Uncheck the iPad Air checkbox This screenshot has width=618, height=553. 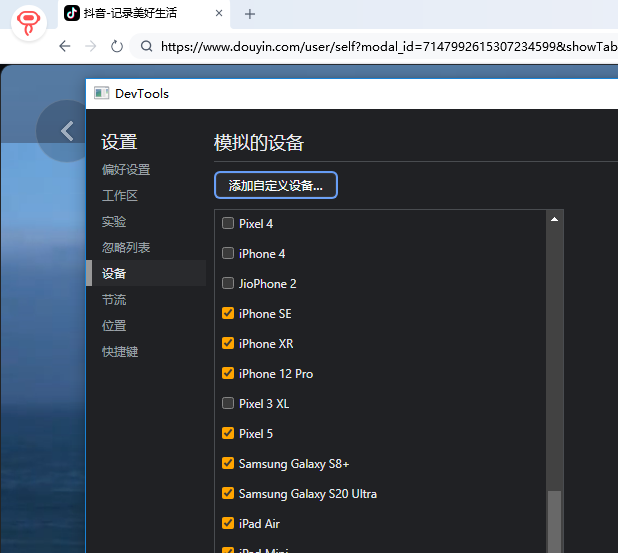tap(228, 523)
